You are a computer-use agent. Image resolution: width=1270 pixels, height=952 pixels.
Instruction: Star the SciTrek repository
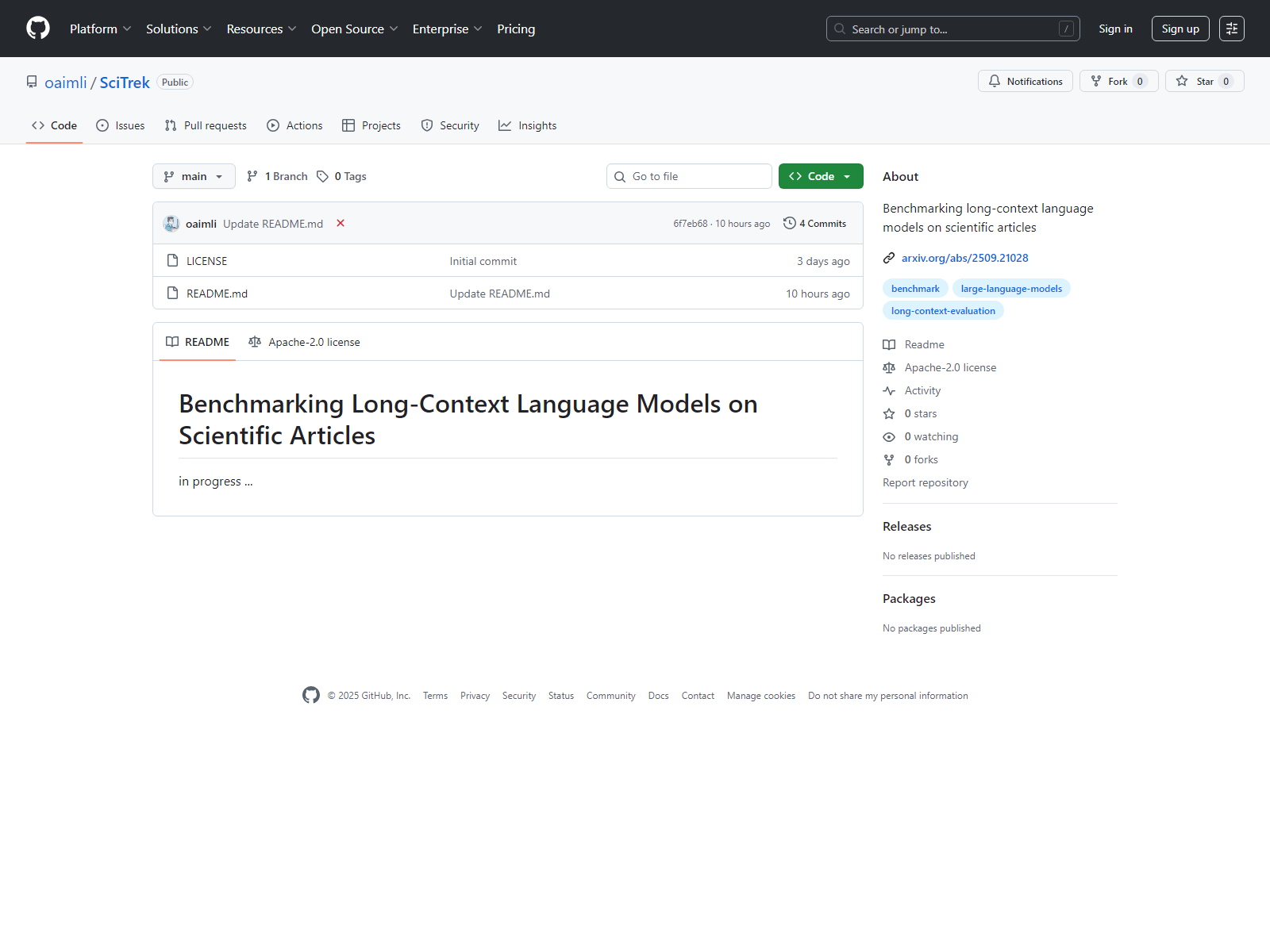point(1204,81)
